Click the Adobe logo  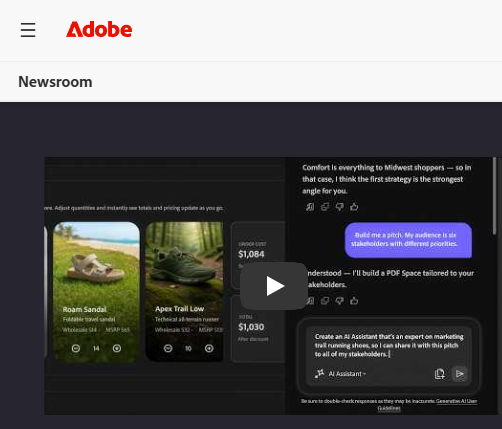coord(99,29)
